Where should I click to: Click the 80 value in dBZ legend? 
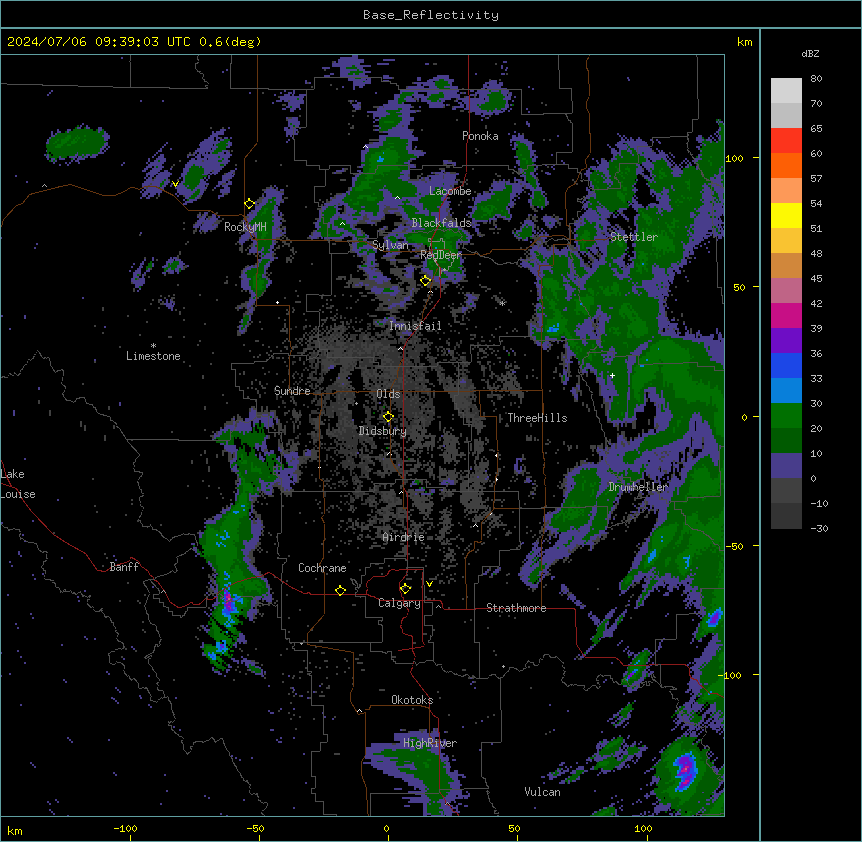816,79
